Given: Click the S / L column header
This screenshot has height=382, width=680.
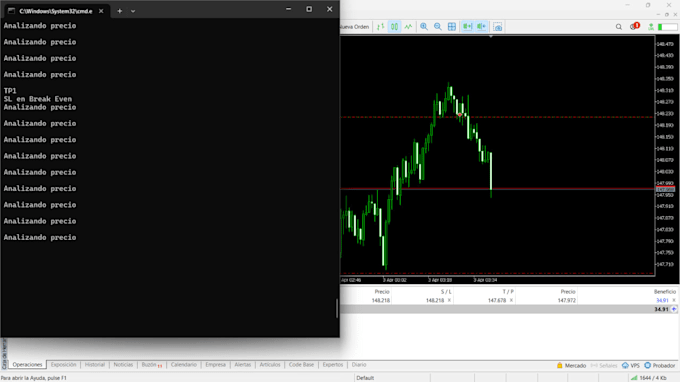Looking at the screenshot, I should click(446, 292).
